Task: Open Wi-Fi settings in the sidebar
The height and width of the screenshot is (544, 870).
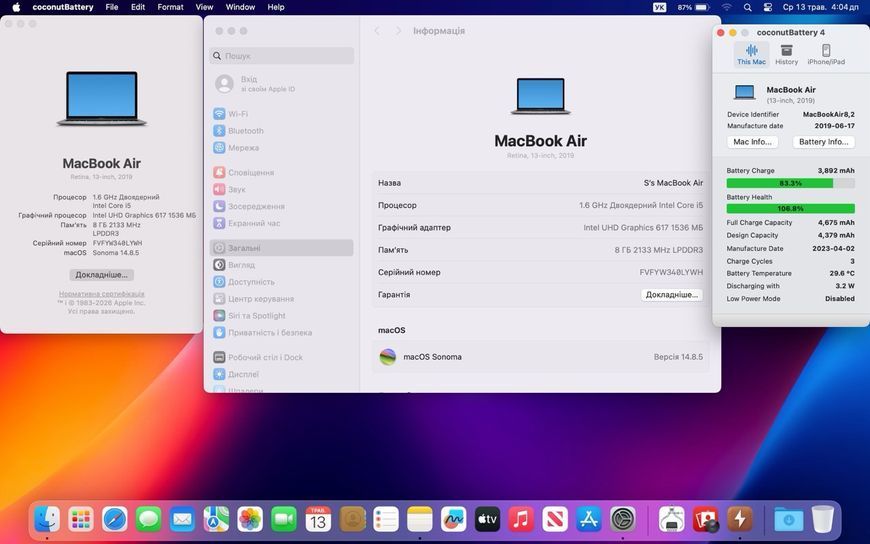Action: point(281,114)
